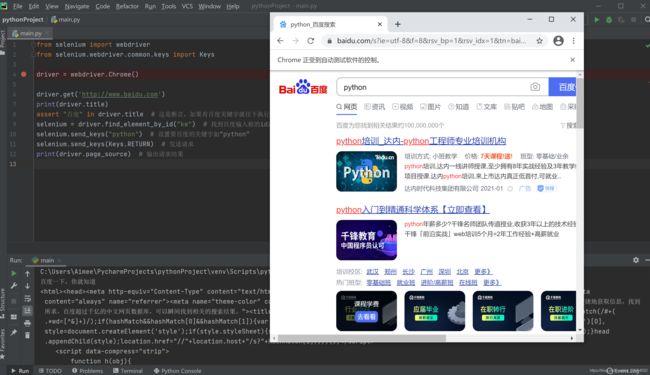This screenshot has height=375, width=650.
Task: Click the Baidu logo
Action: click(303, 87)
